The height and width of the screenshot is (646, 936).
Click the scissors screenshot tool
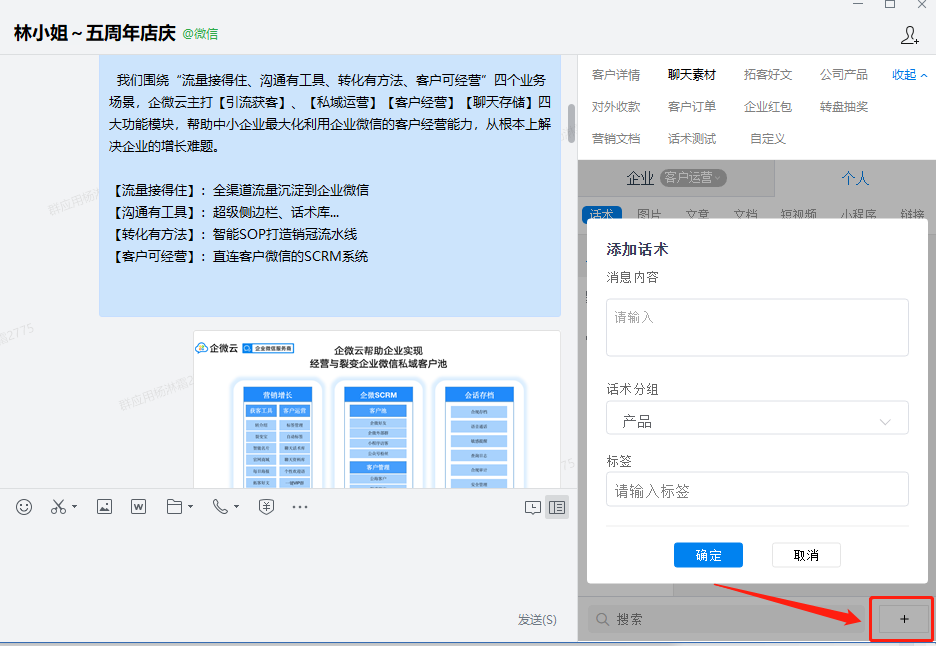(x=59, y=507)
